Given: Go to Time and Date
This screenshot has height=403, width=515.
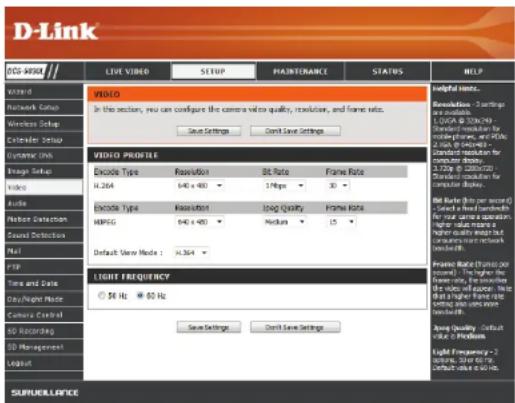Looking at the screenshot, I should 44,283.
